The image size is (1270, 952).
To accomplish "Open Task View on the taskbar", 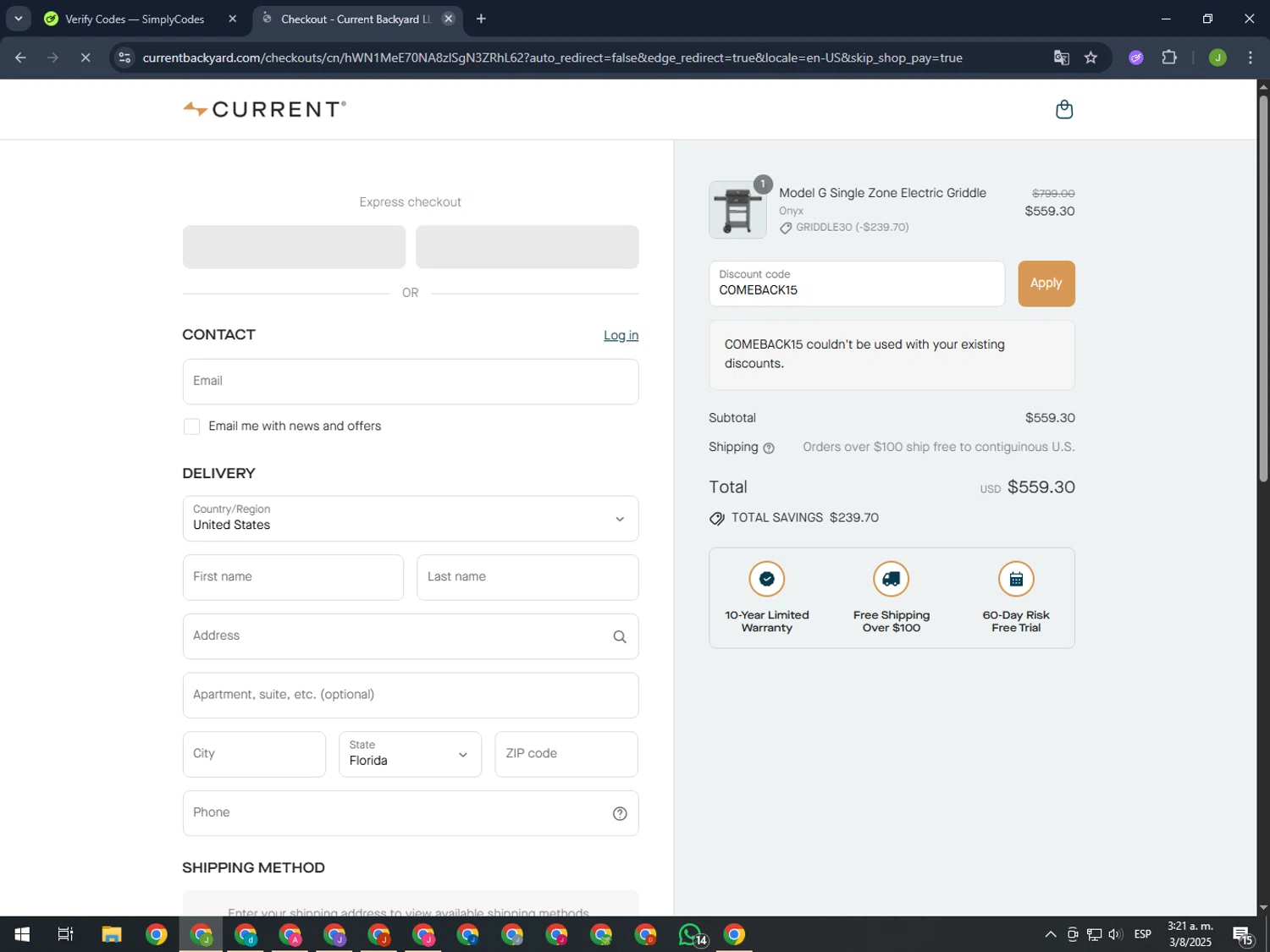I will click(65, 935).
